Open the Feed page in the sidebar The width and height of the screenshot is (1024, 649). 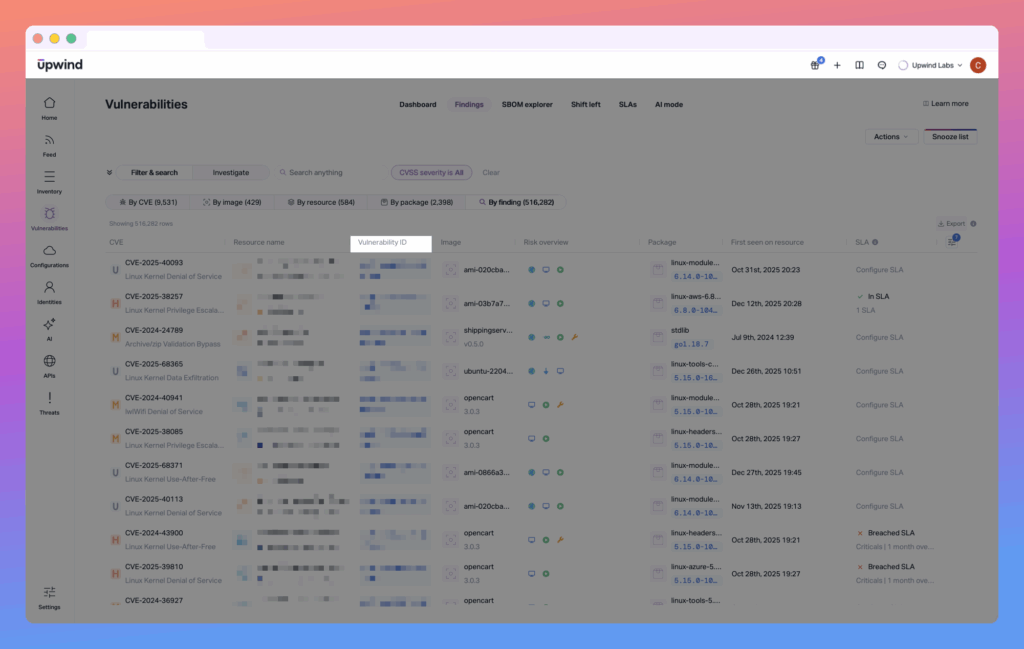(49, 145)
